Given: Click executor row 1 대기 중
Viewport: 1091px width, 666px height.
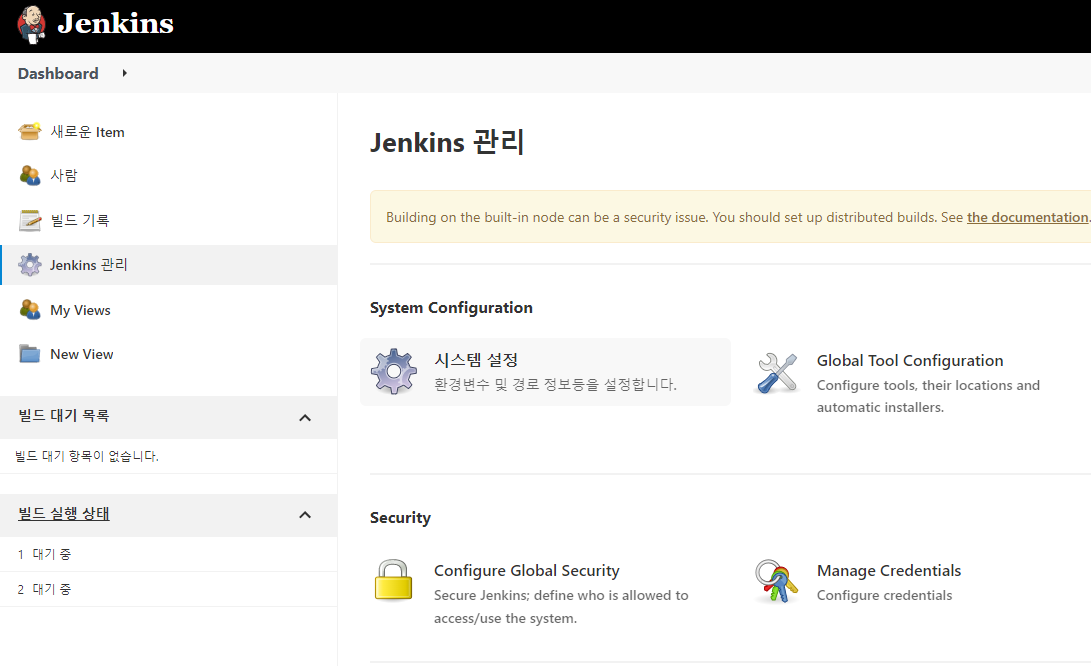Looking at the screenshot, I should (x=169, y=554).
